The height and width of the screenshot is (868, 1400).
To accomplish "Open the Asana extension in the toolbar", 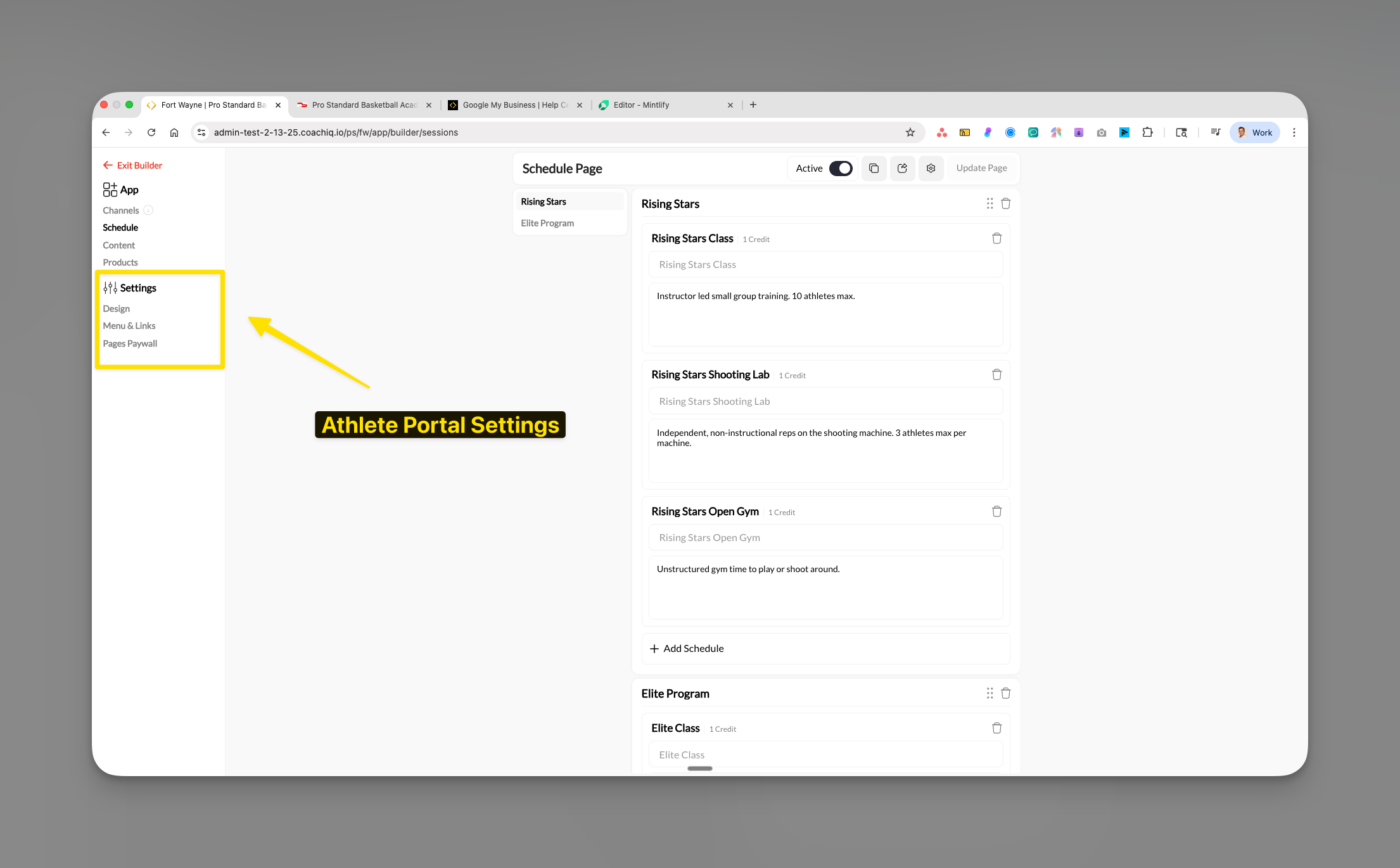I will tap(942, 132).
